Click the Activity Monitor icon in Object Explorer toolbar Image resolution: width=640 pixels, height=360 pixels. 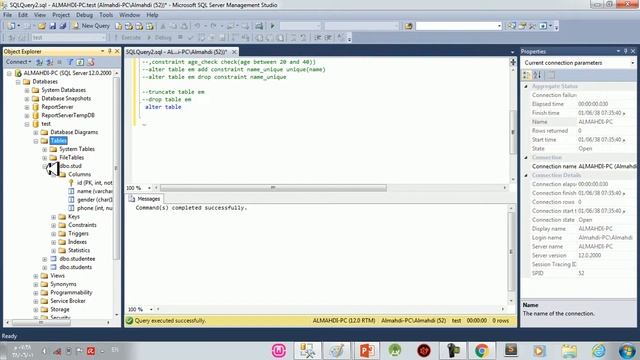point(91,62)
